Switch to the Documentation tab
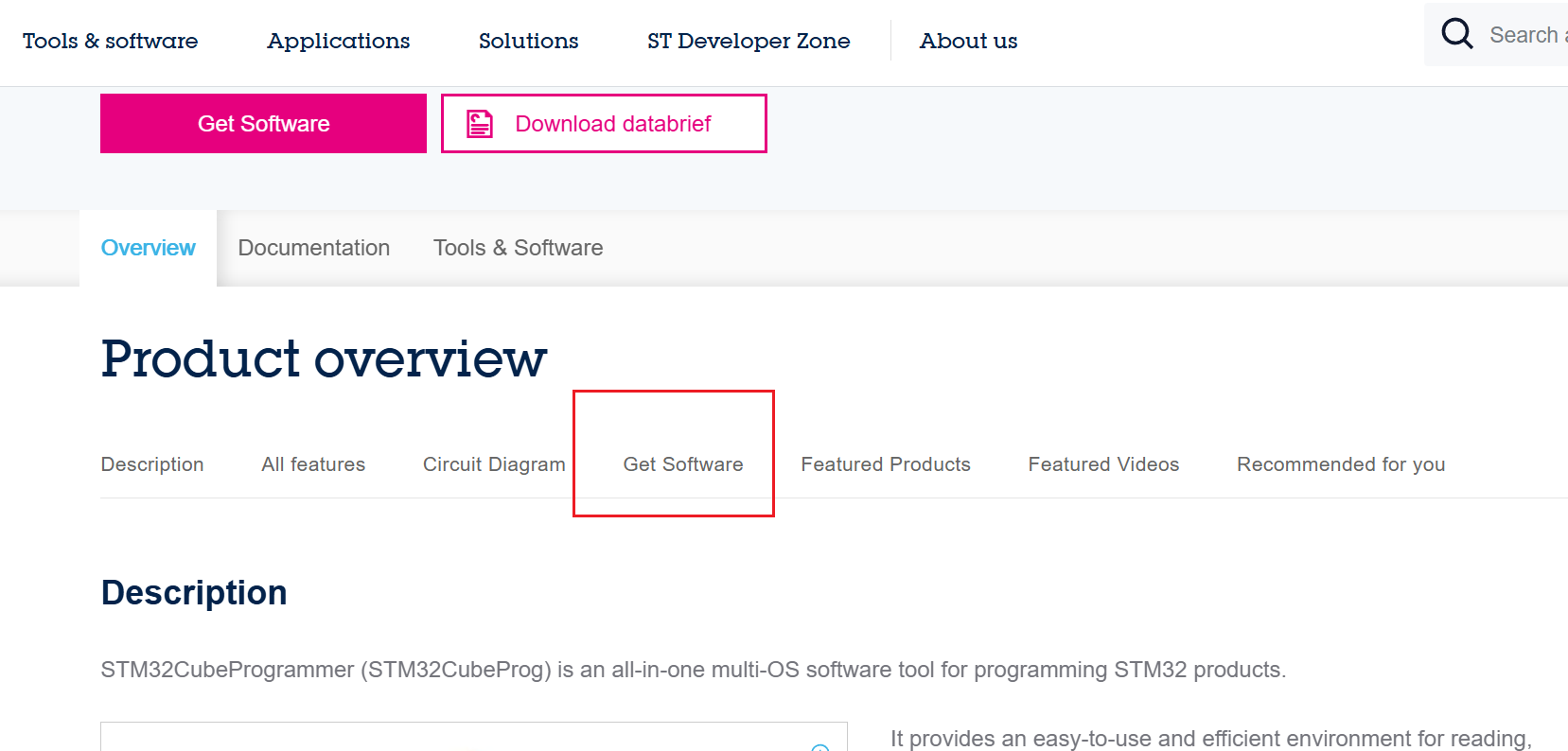The width and height of the screenshot is (1568, 751). pos(314,248)
